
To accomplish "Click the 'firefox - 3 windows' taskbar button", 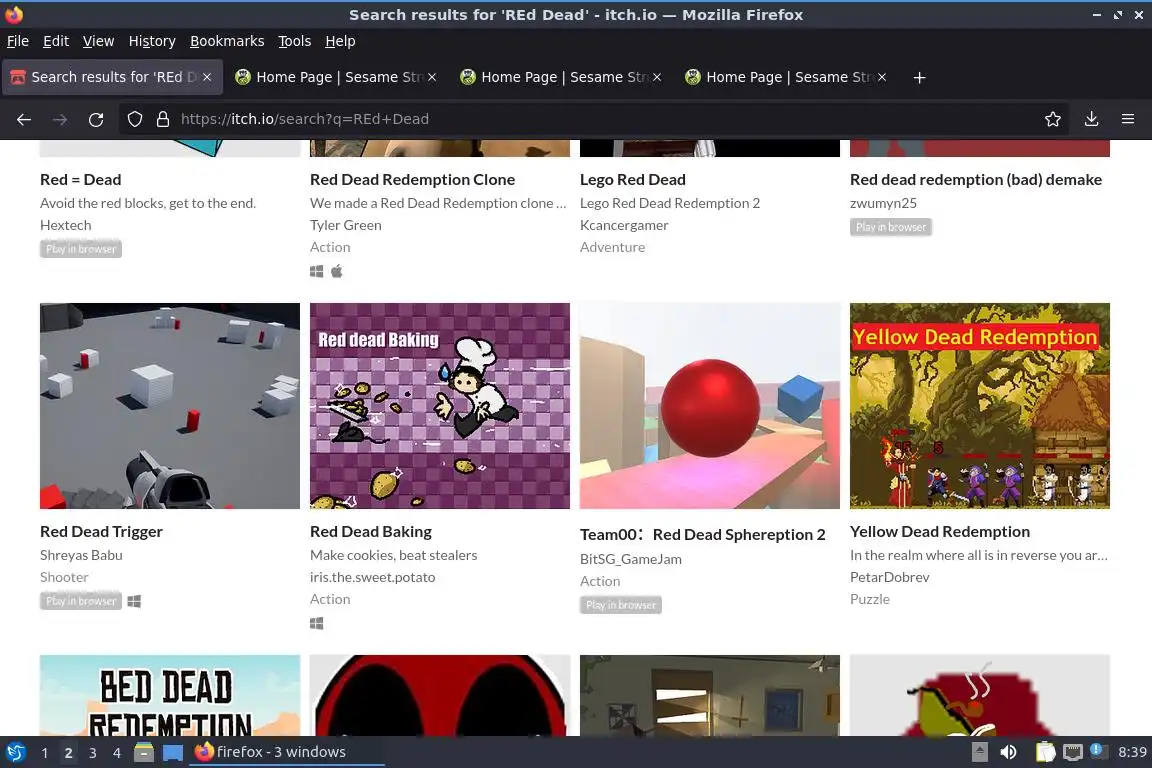I will click(x=287, y=752).
